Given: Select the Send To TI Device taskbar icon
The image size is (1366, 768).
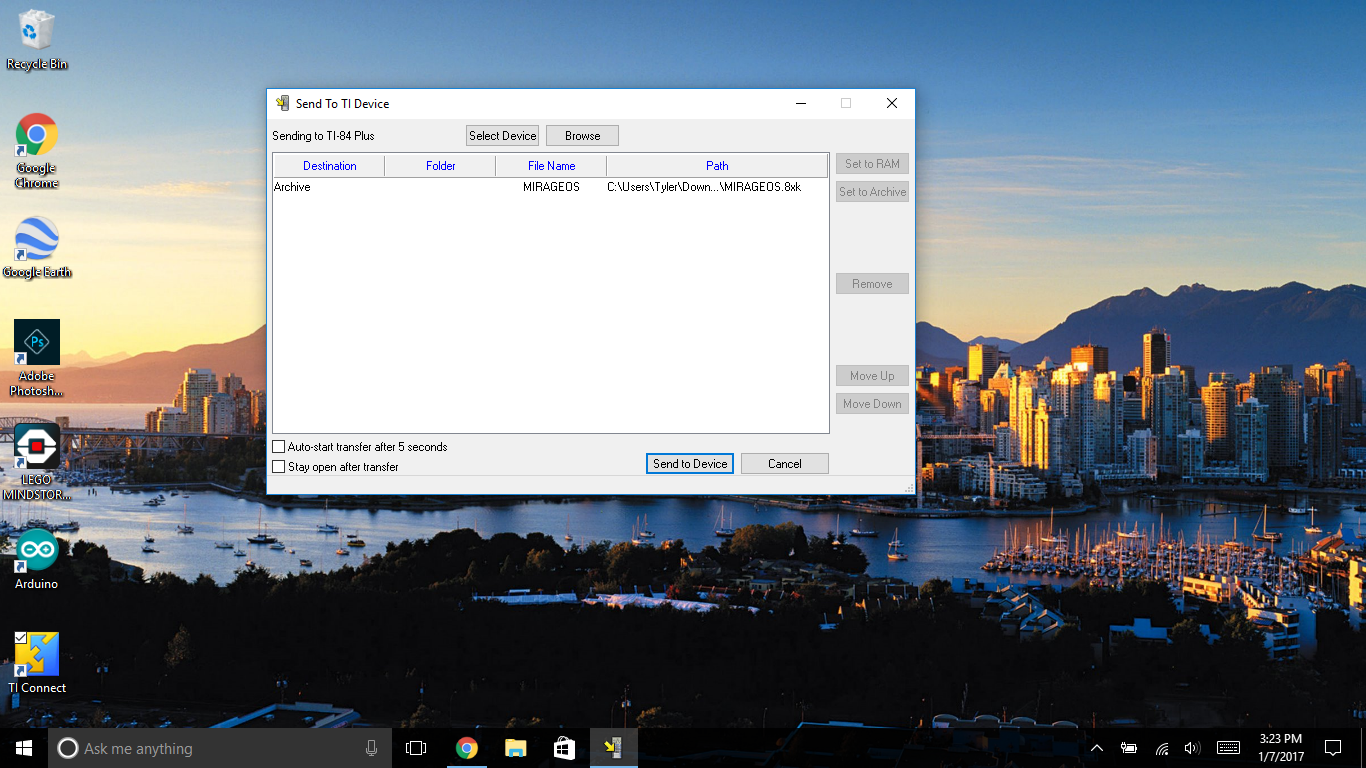Looking at the screenshot, I should click(613, 748).
